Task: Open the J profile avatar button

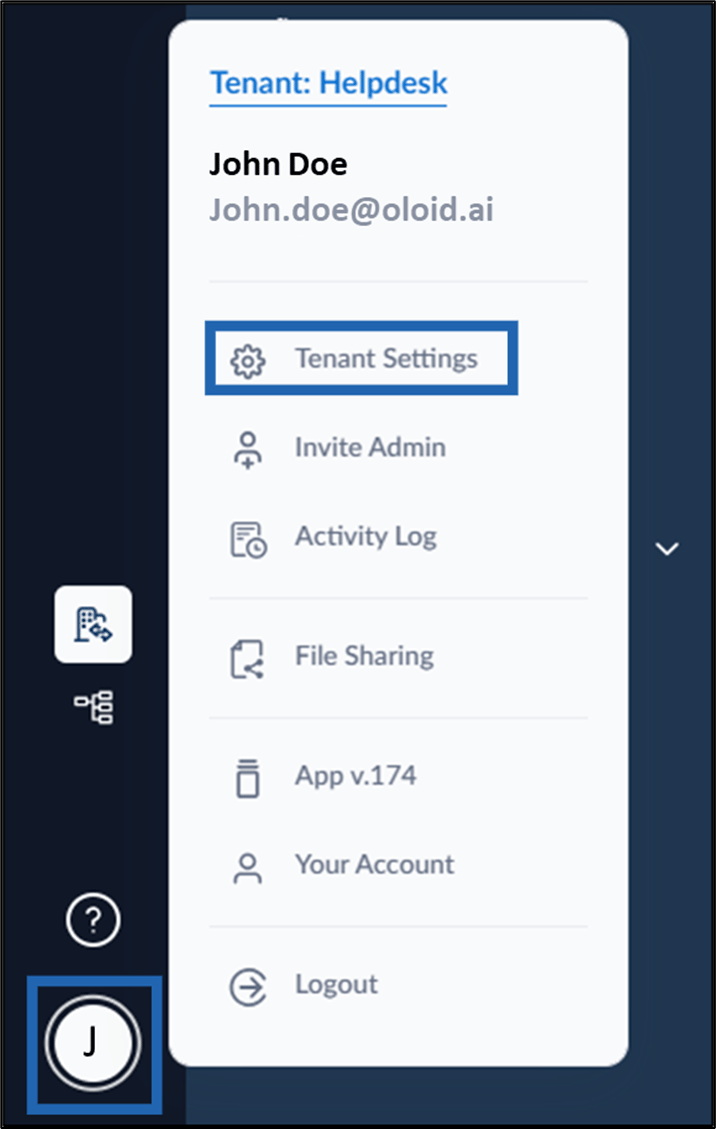Action: [x=93, y=1043]
